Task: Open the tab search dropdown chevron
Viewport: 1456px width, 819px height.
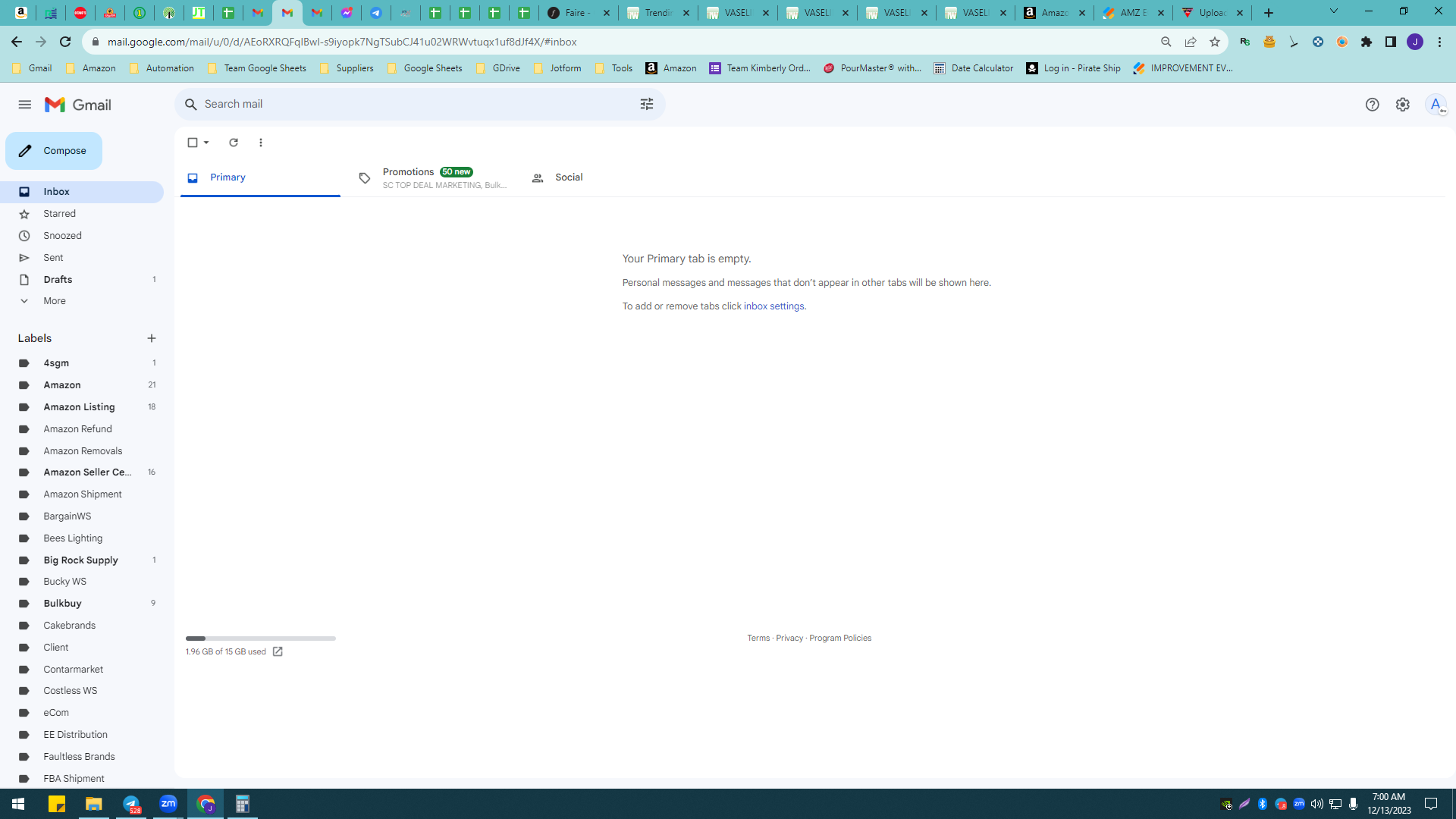Action: pos(1333,11)
